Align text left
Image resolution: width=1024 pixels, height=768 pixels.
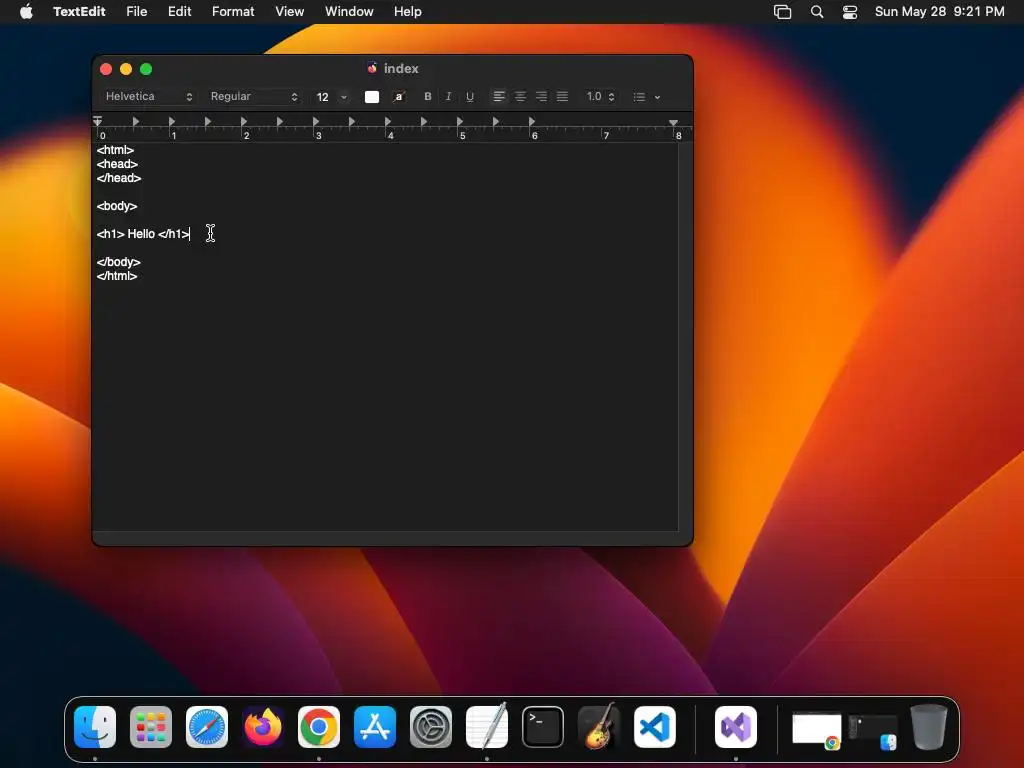pyautogui.click(x=499, y=97)
